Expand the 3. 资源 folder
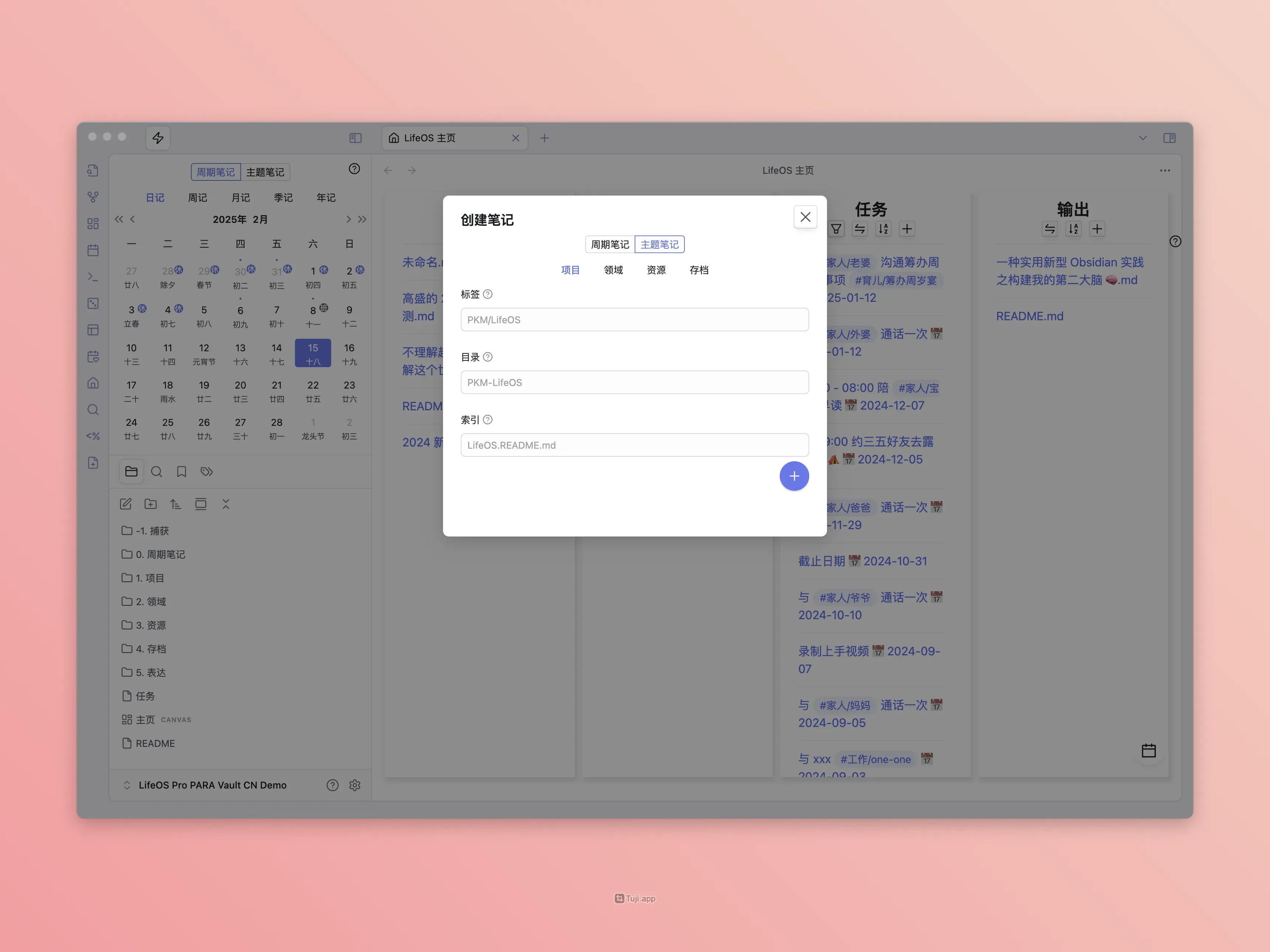The image size is (1270, 952). coord(150,625)
